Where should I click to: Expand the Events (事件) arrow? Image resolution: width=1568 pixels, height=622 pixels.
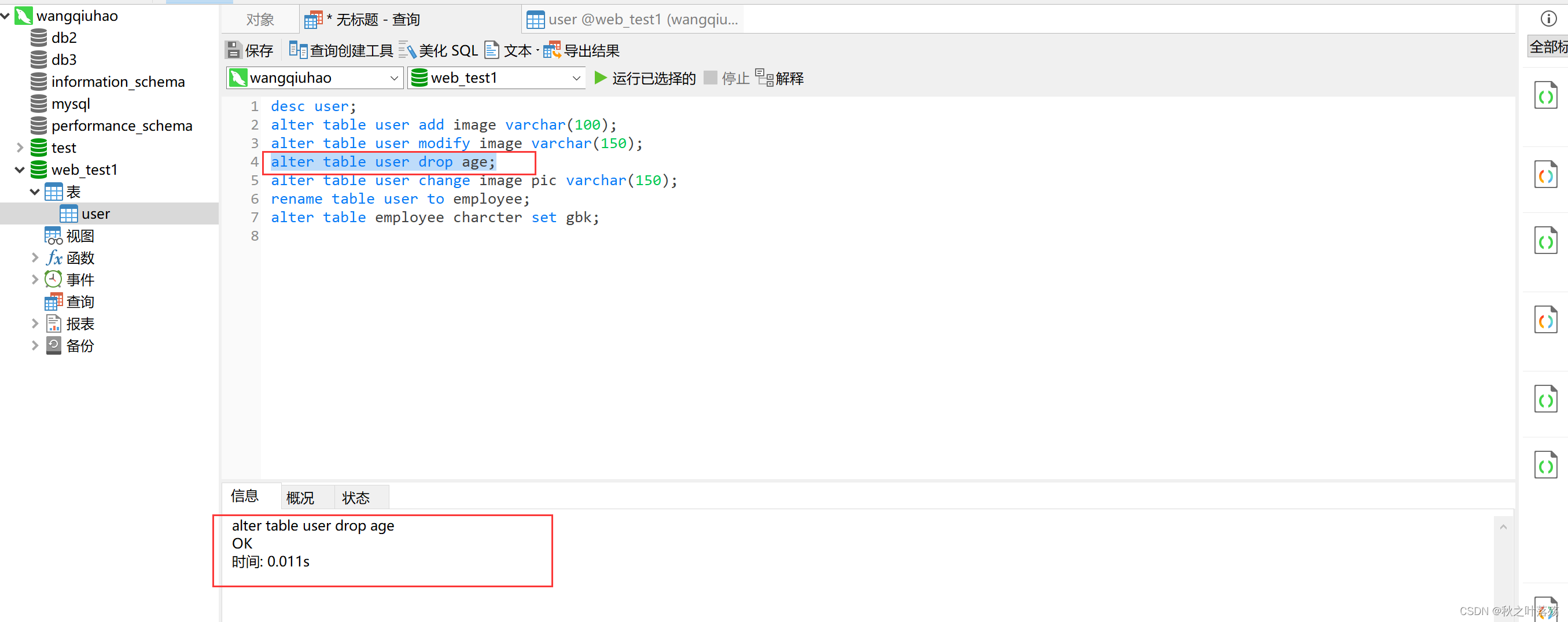[x=35, y=279]
